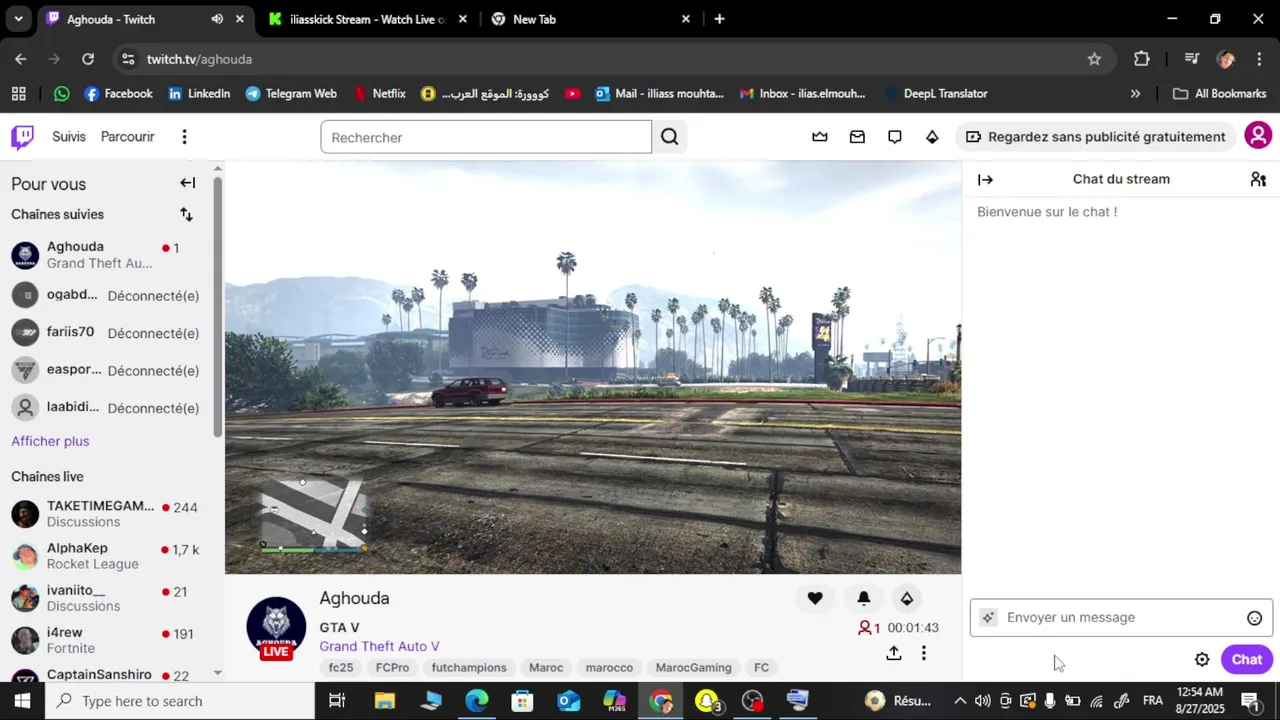Open the Facebook bookmark

(118, 93)
